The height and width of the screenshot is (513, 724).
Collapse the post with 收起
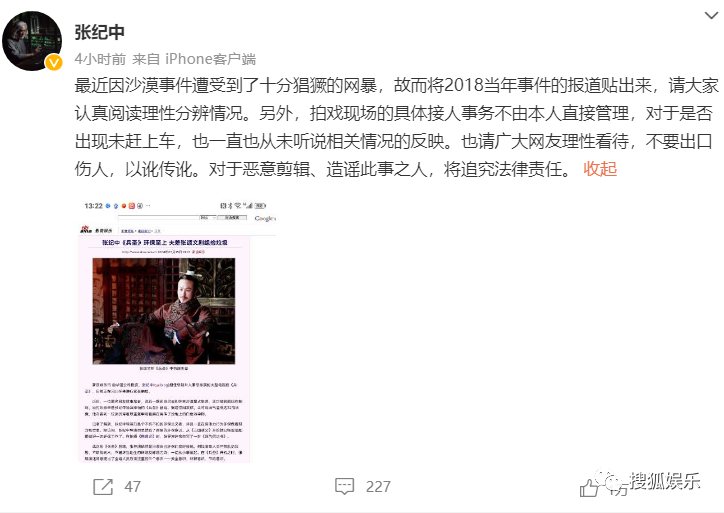click(x=600, y=169)
